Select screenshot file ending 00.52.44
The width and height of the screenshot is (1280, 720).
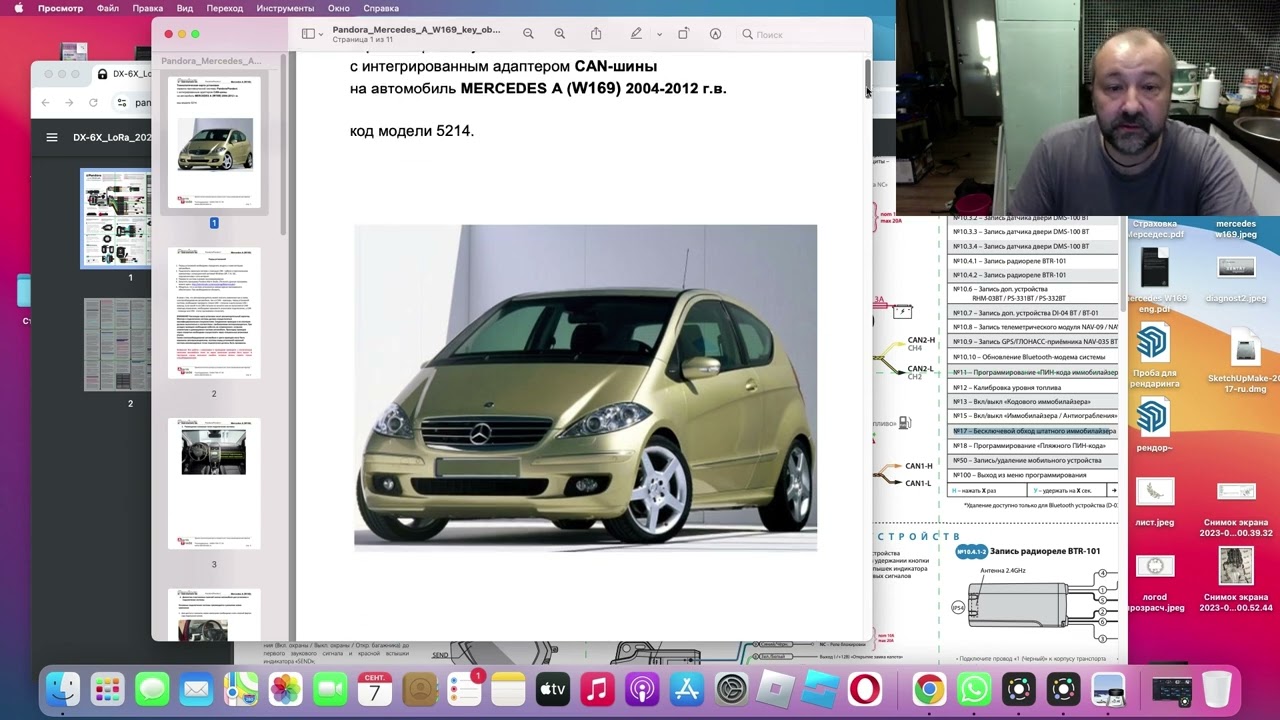(1236, 580)
